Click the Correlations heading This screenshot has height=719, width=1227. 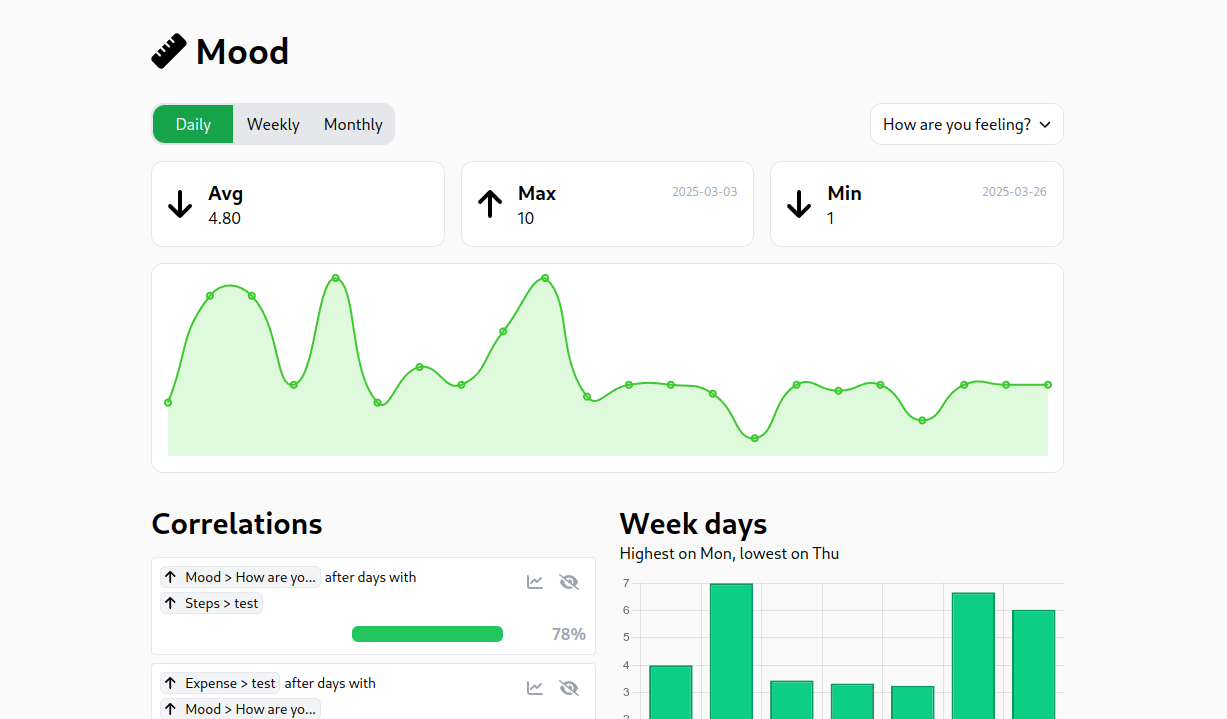tap(236, 524)
